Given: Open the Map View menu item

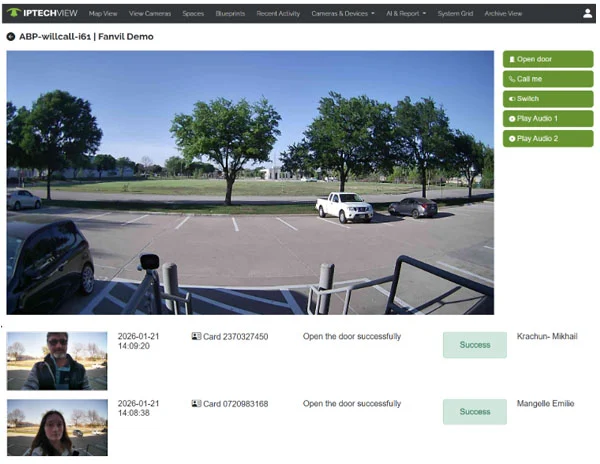Looking at the screenshot, I should coord(102,14).
